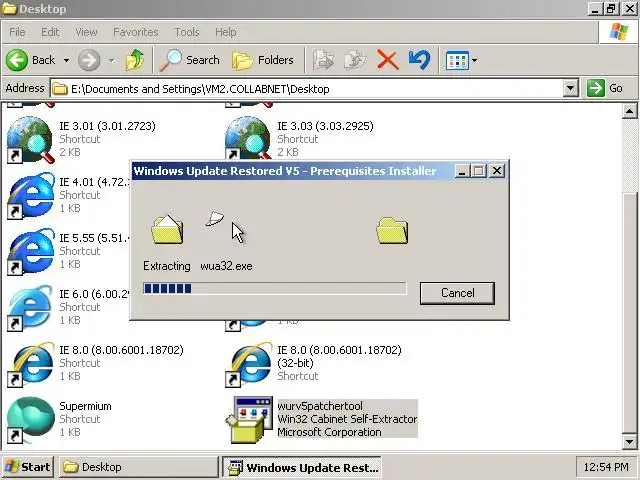Image resolution: width=640 pixels, height=480 pixels.
Task: Click the scrollbar down arrow
Action: (x=630, y=441)
